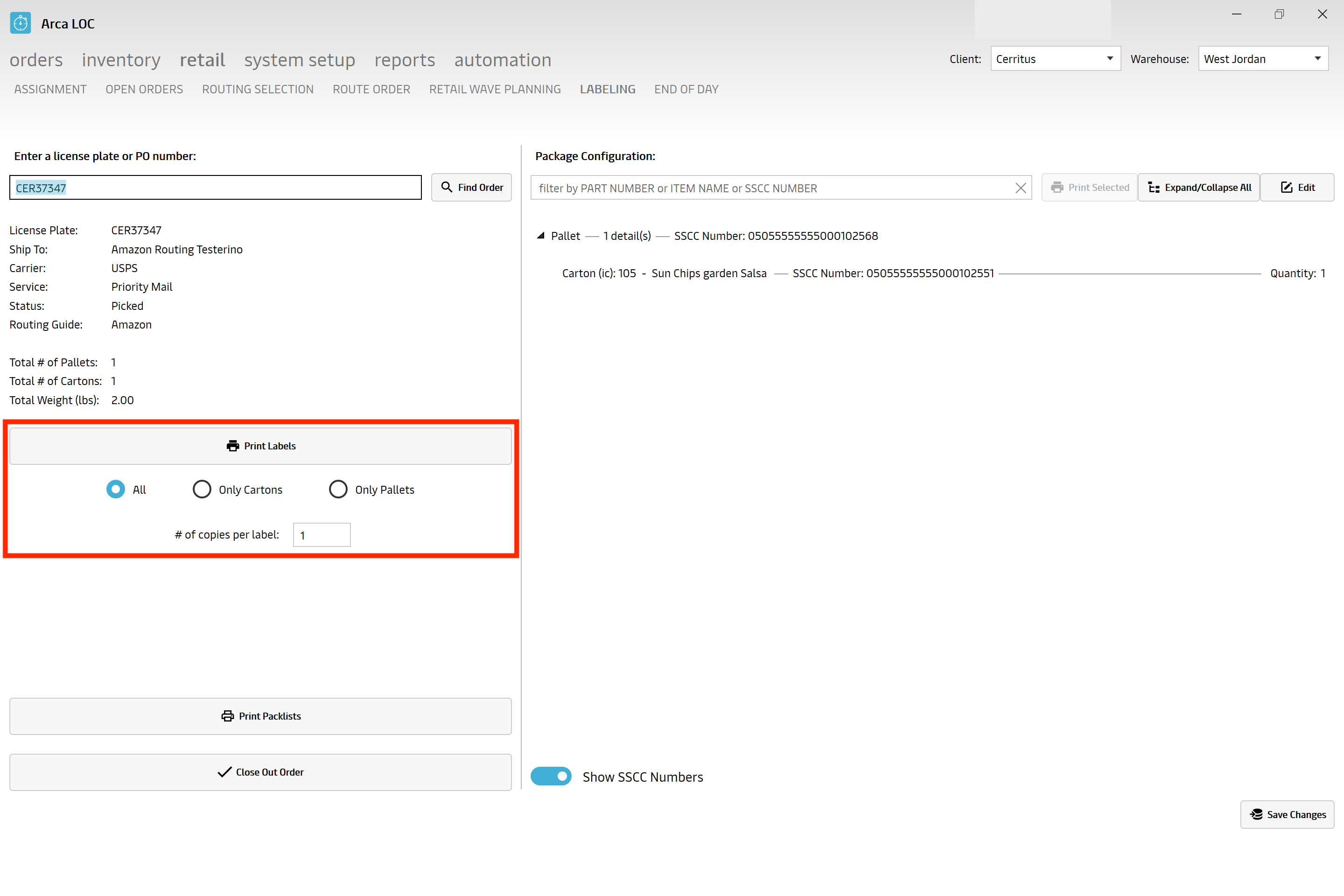Click the Print Selected button
This screenshot has height=896, width=1344.
[x=1089, y=188]
